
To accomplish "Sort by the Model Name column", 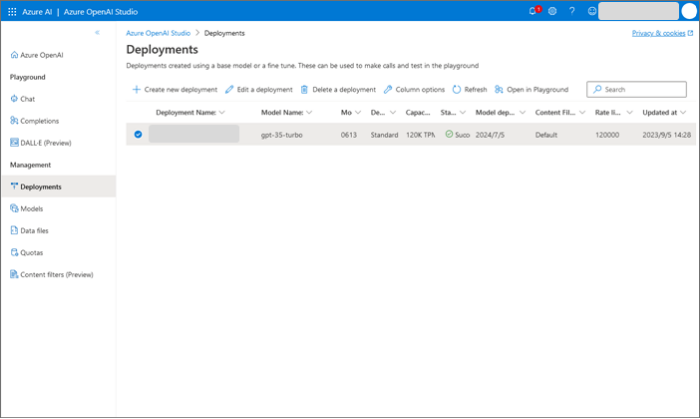I will click(286, 112).
